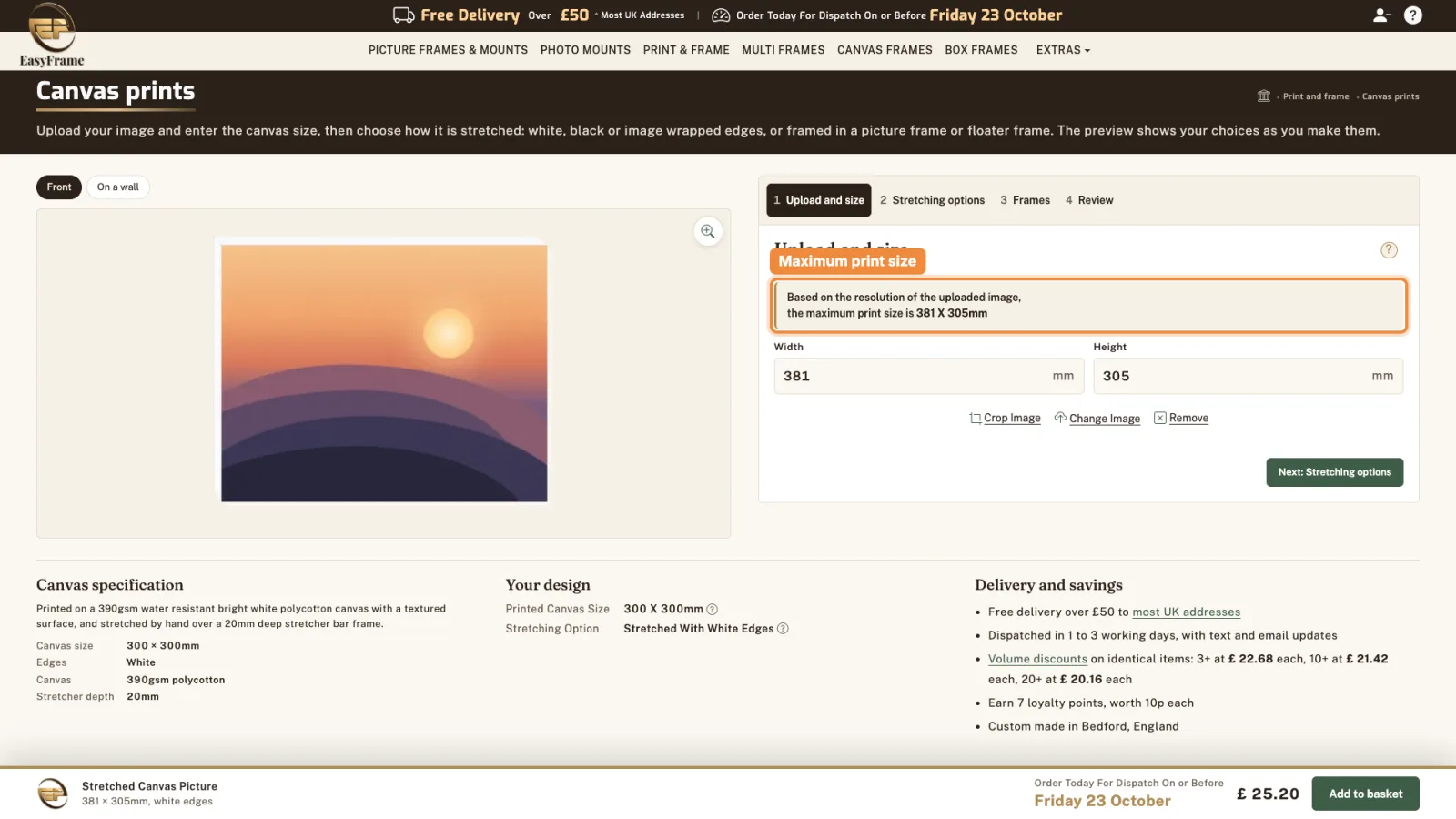Open PHOTO MOUNTS menu item

point(585,50)
